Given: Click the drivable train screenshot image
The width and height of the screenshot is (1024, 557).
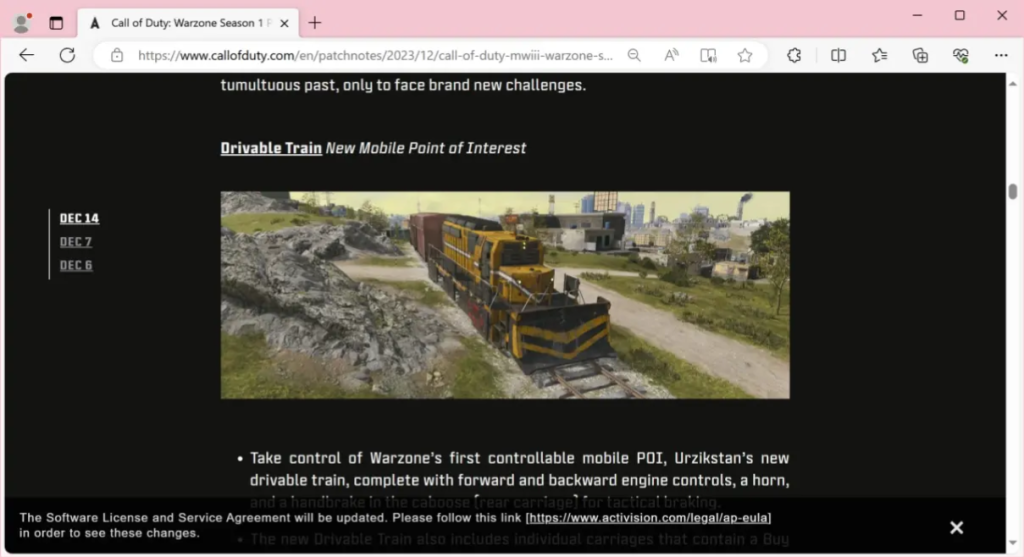Looking at the screenshot, I should coord(505,294).
